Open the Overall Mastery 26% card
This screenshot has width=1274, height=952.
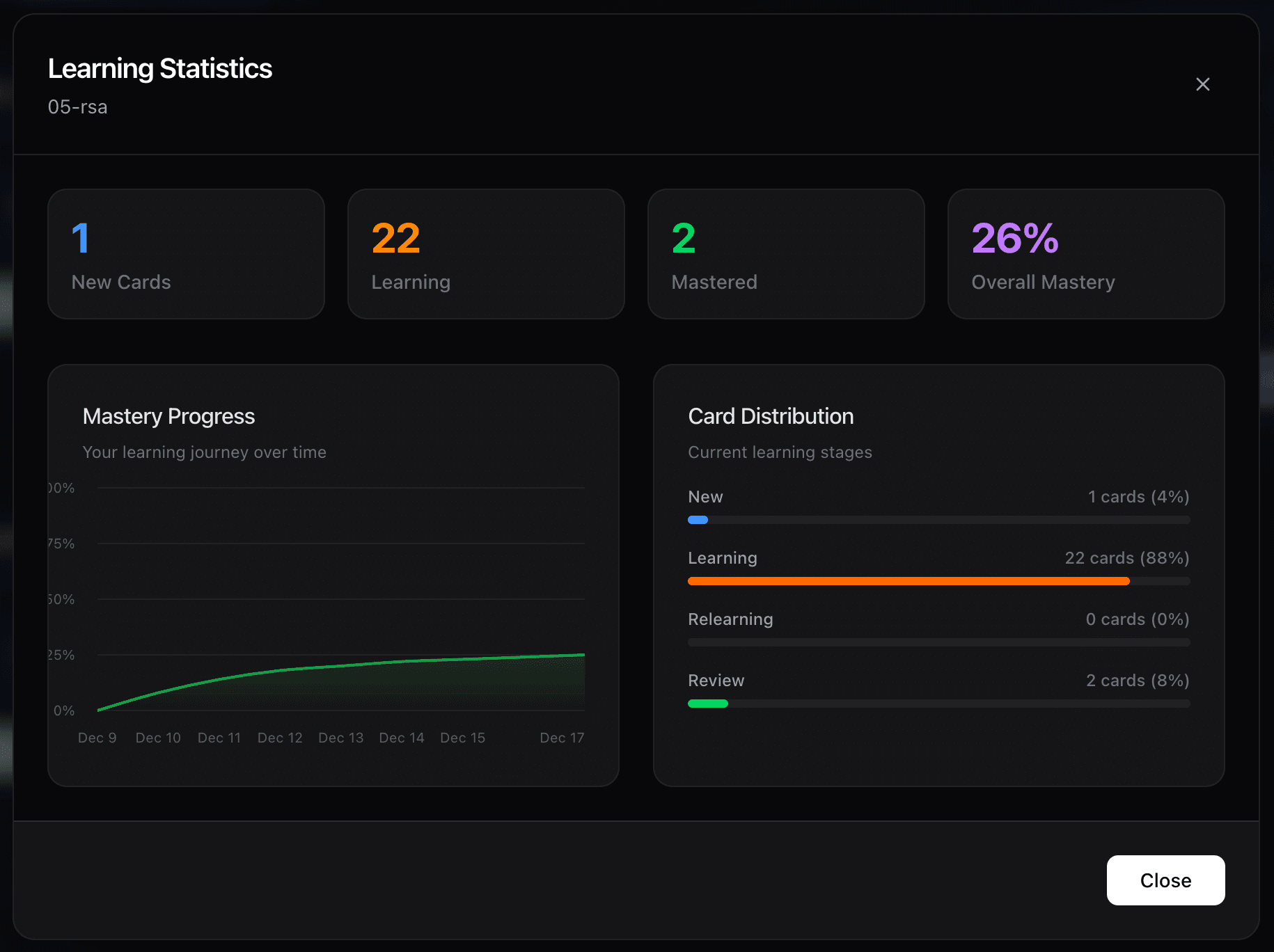click(1085, 254)
